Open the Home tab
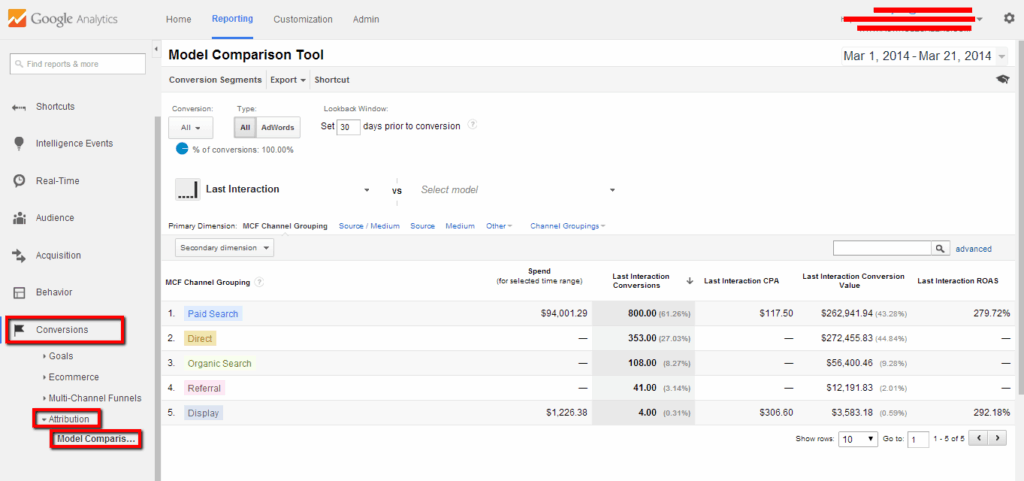 [178, 20]
